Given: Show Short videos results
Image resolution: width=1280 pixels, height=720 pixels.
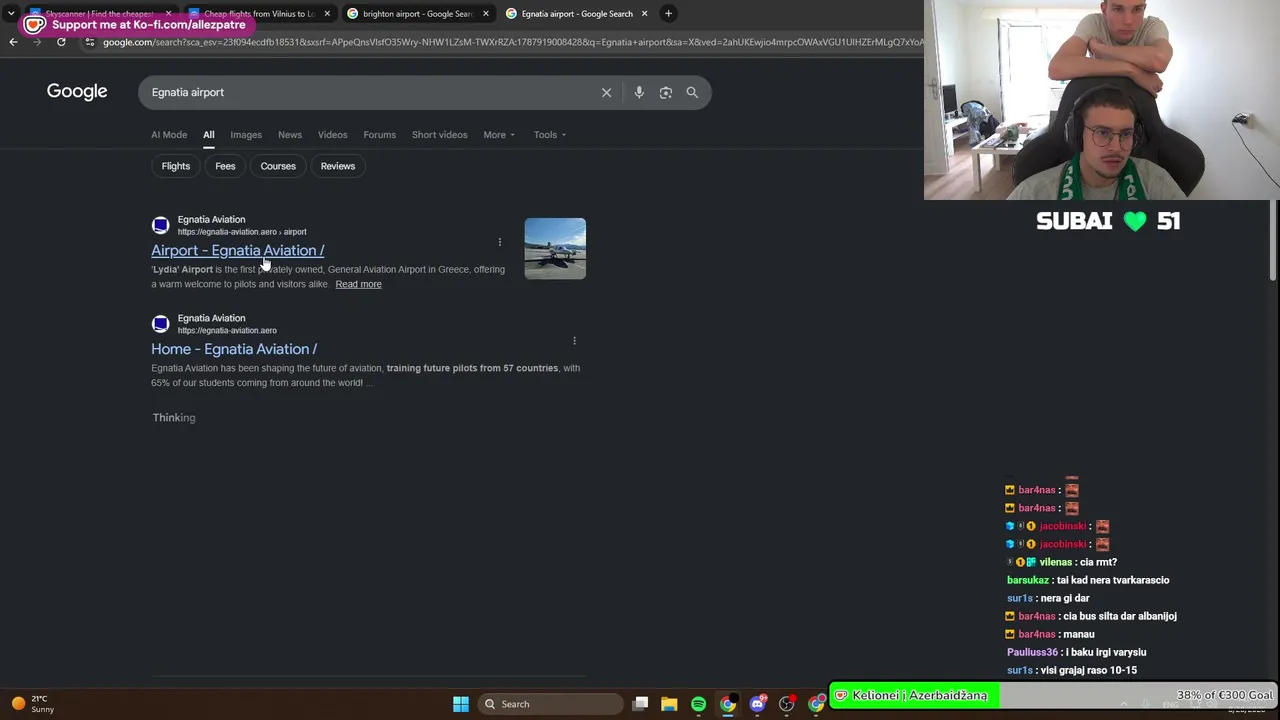Looking at the screenshot, I should [440, 135].
